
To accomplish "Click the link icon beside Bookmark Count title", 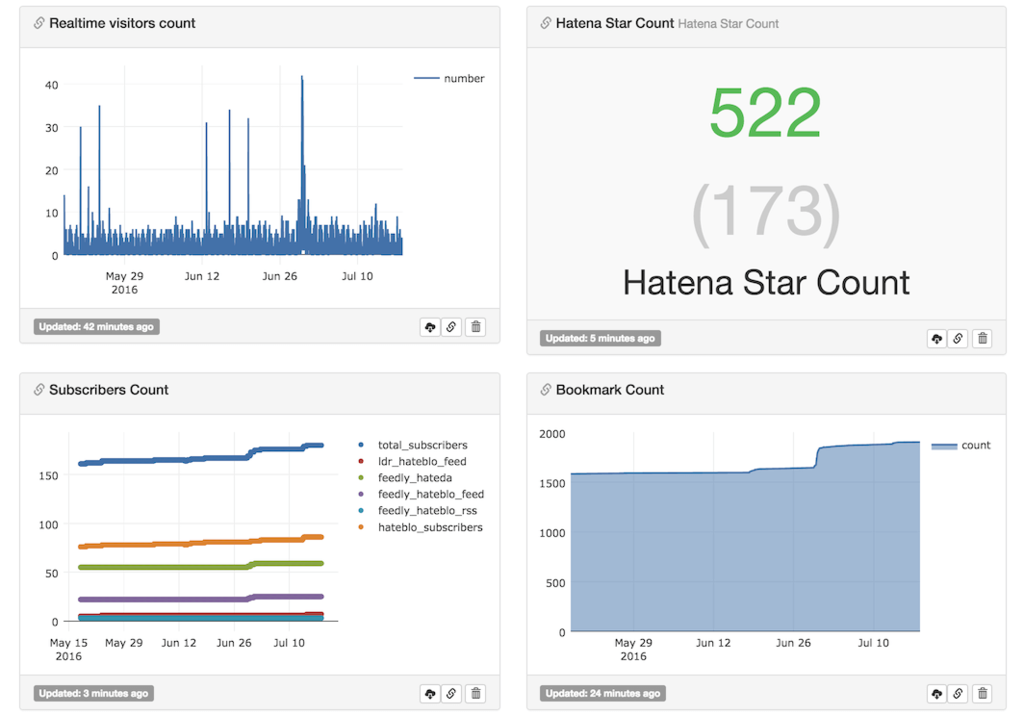I will [x=546, y=390].
